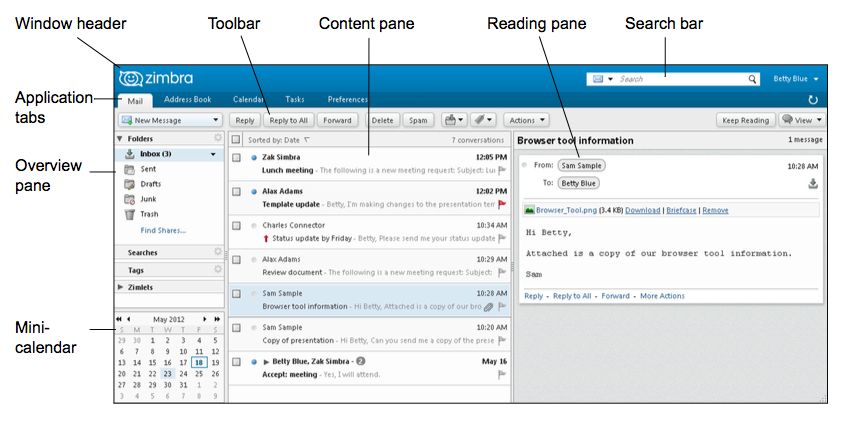845x422 pixels.
Task: Click the Find Shares link
Action: pyautogui.click(x=163, y=231)
